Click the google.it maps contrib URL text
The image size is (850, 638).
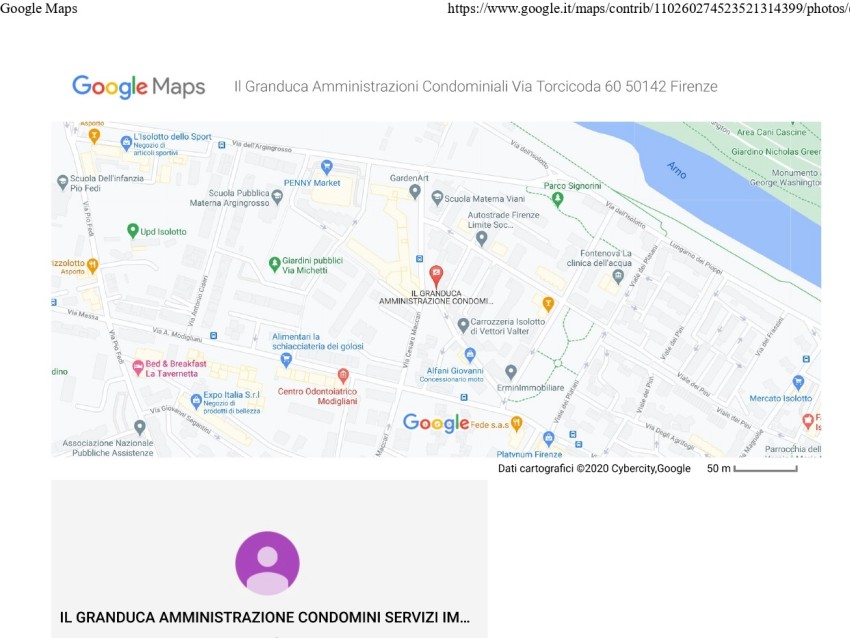point(648,9)
